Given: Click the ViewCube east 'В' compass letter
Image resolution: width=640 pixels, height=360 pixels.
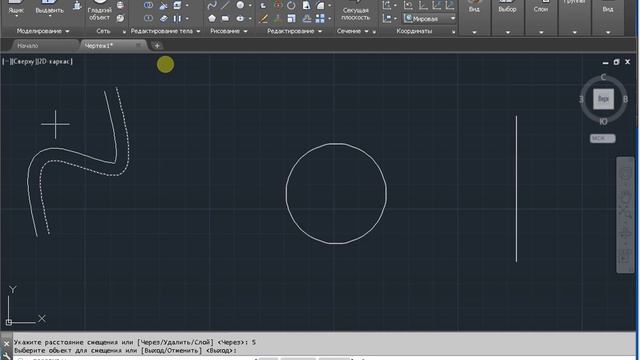Looking at the screenshot, I should click(625, 99).
